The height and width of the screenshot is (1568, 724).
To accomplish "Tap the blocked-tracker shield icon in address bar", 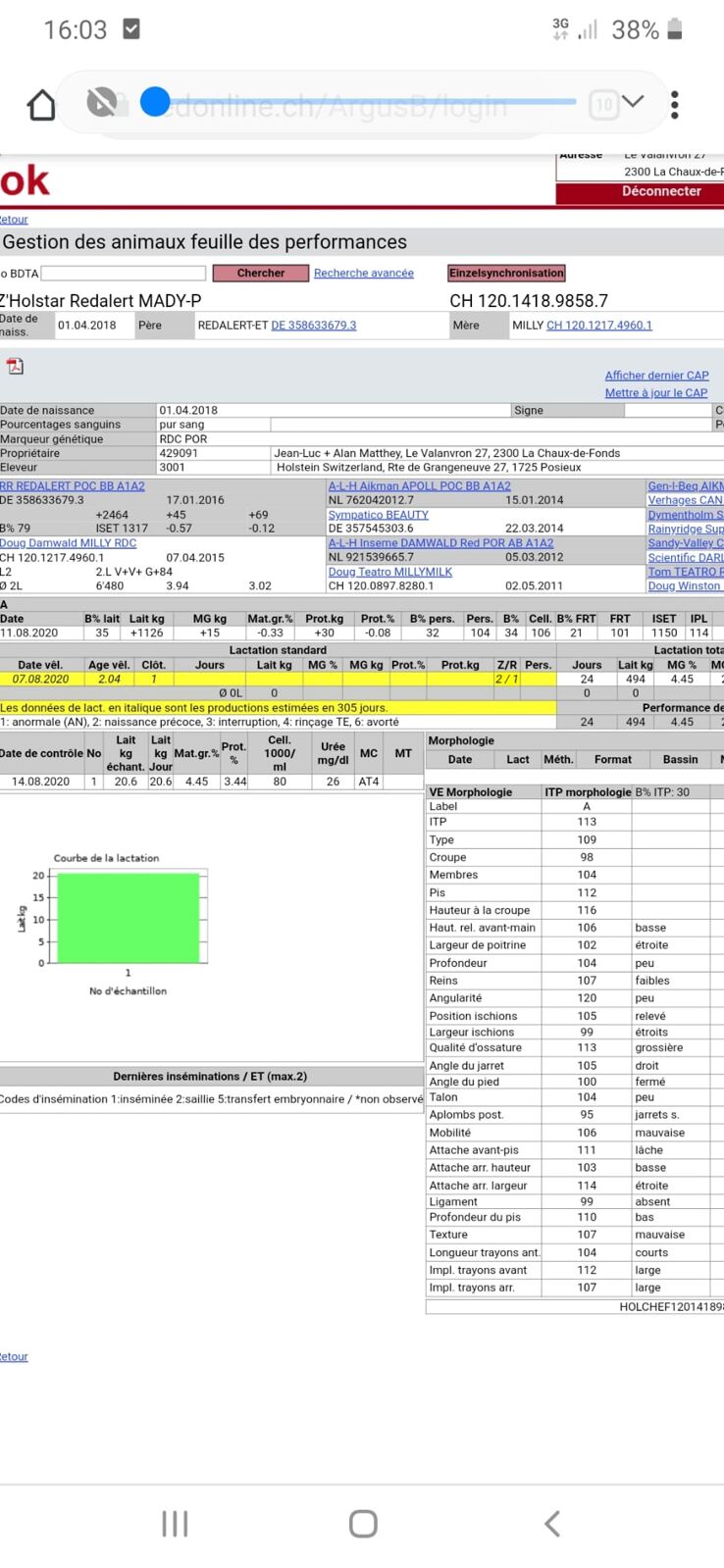I will coord(101,102).
